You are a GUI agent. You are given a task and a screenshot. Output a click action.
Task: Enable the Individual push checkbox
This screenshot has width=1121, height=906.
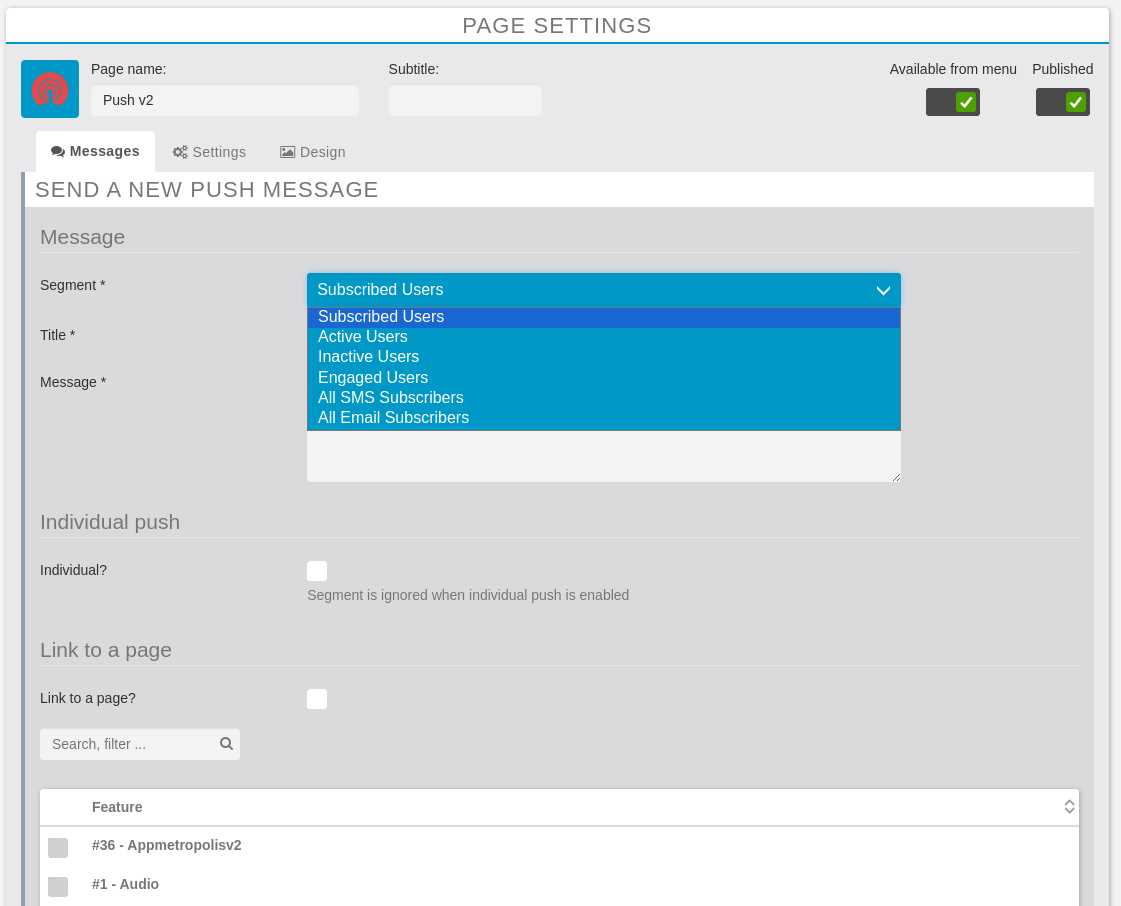[x=317, y=571]
